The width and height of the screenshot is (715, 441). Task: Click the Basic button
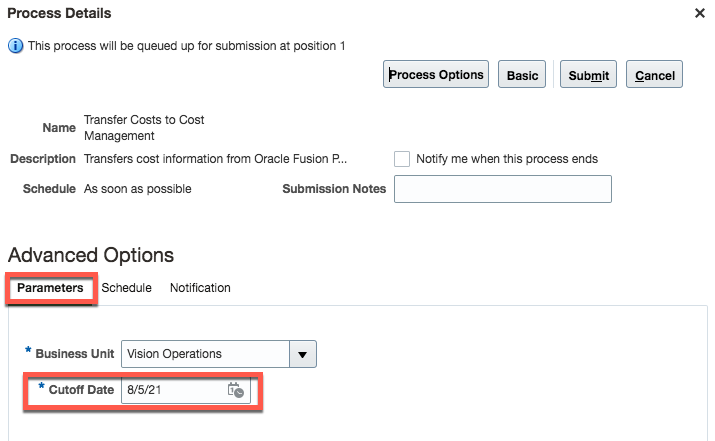point(522,75)
